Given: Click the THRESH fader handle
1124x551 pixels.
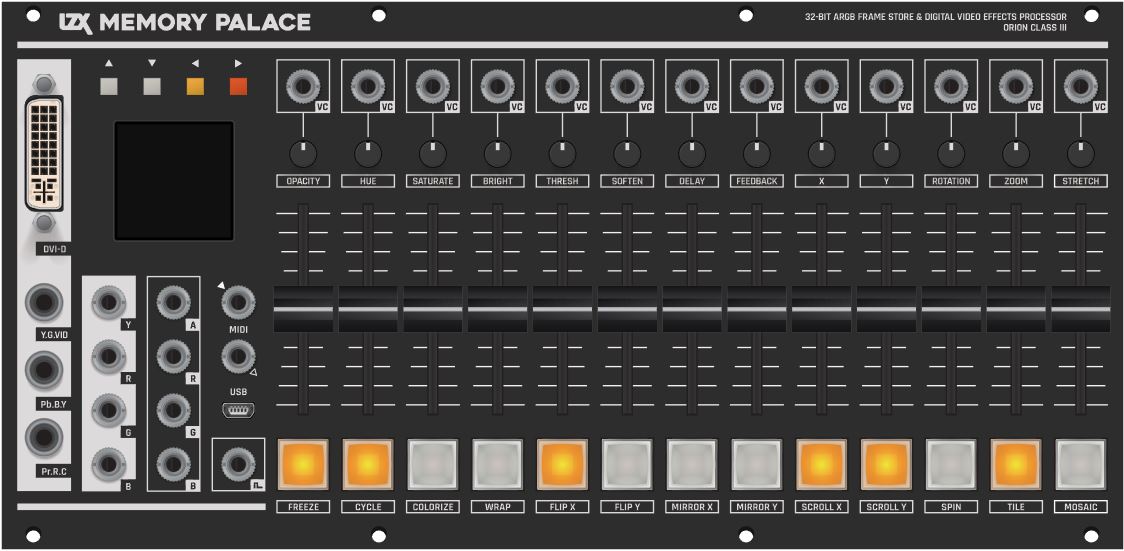Looking at the screenshot, I should [562, 309].
